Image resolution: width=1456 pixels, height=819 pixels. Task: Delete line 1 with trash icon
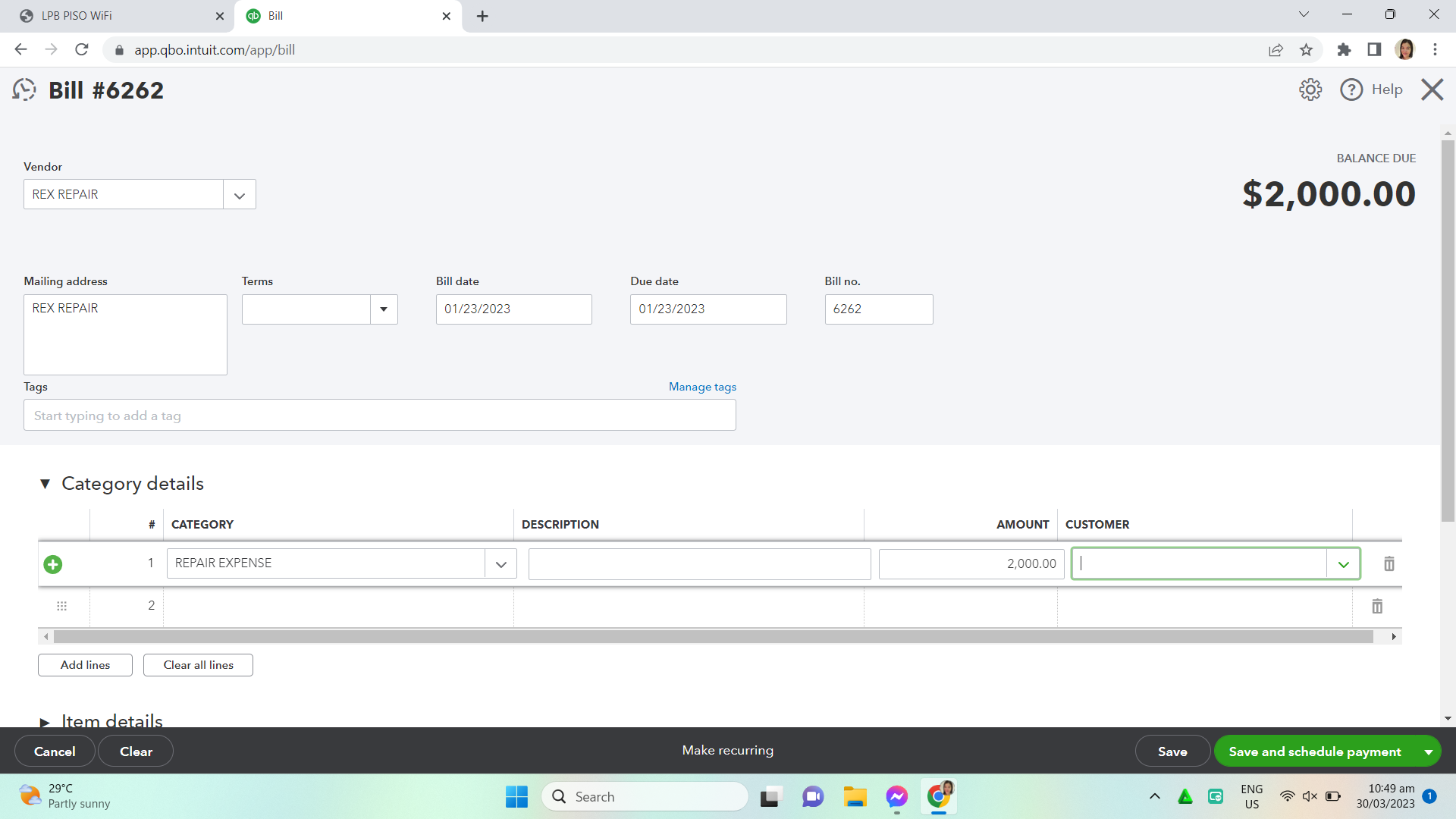pyautogui.click(x=1389, y=563)
